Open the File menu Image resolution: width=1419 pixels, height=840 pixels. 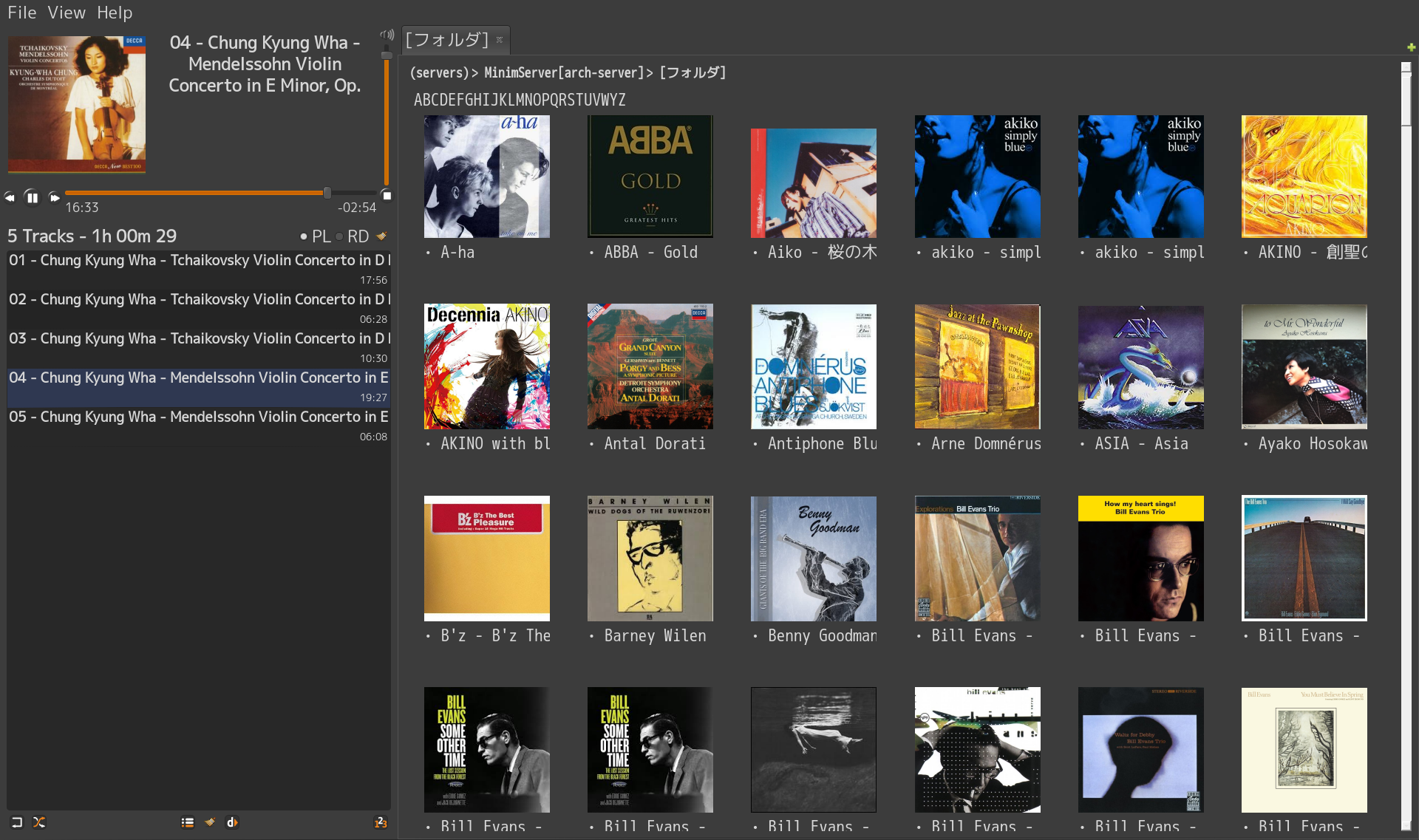21,12
